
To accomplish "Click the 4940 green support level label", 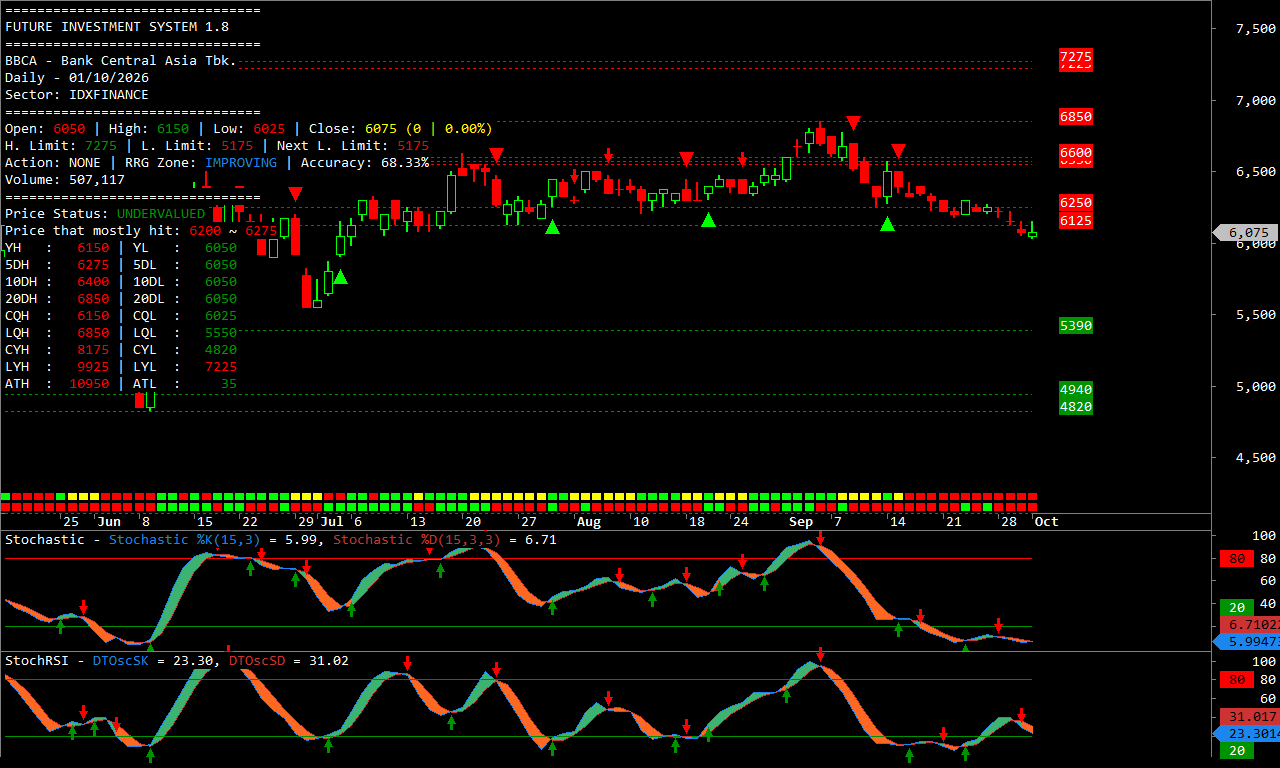I will (1076, 389).
